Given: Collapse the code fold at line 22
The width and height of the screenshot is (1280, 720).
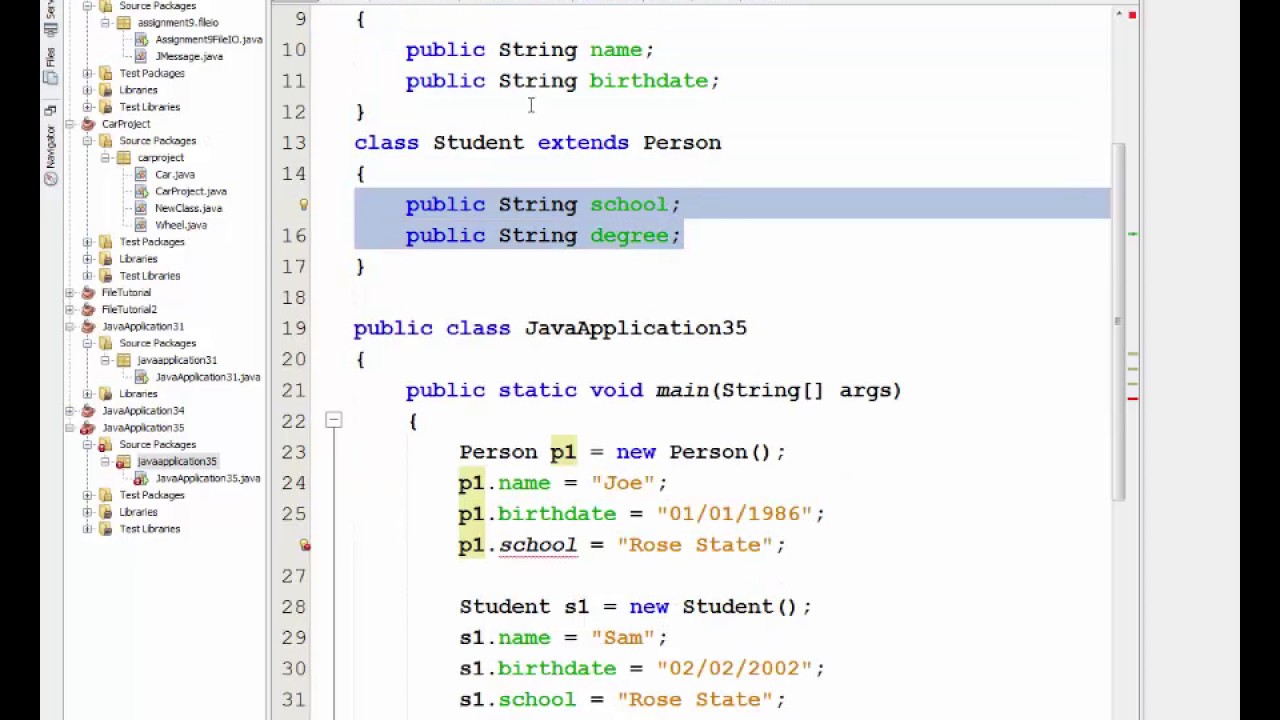Looking at the screenshot, I should click(x=334, y=421).
